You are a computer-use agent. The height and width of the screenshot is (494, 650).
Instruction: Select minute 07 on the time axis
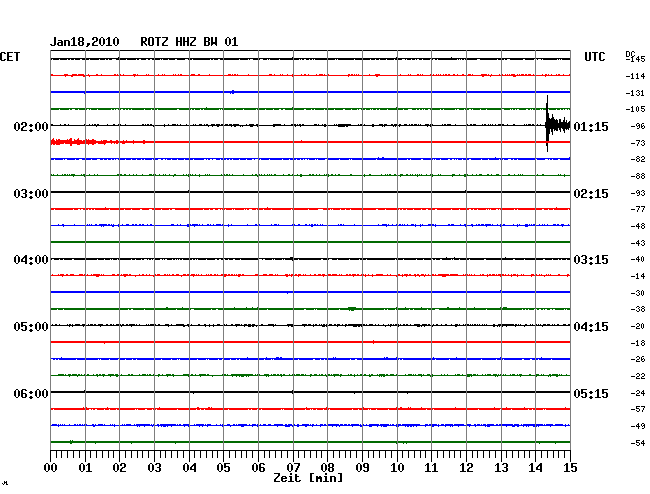[x=293, y=468]
